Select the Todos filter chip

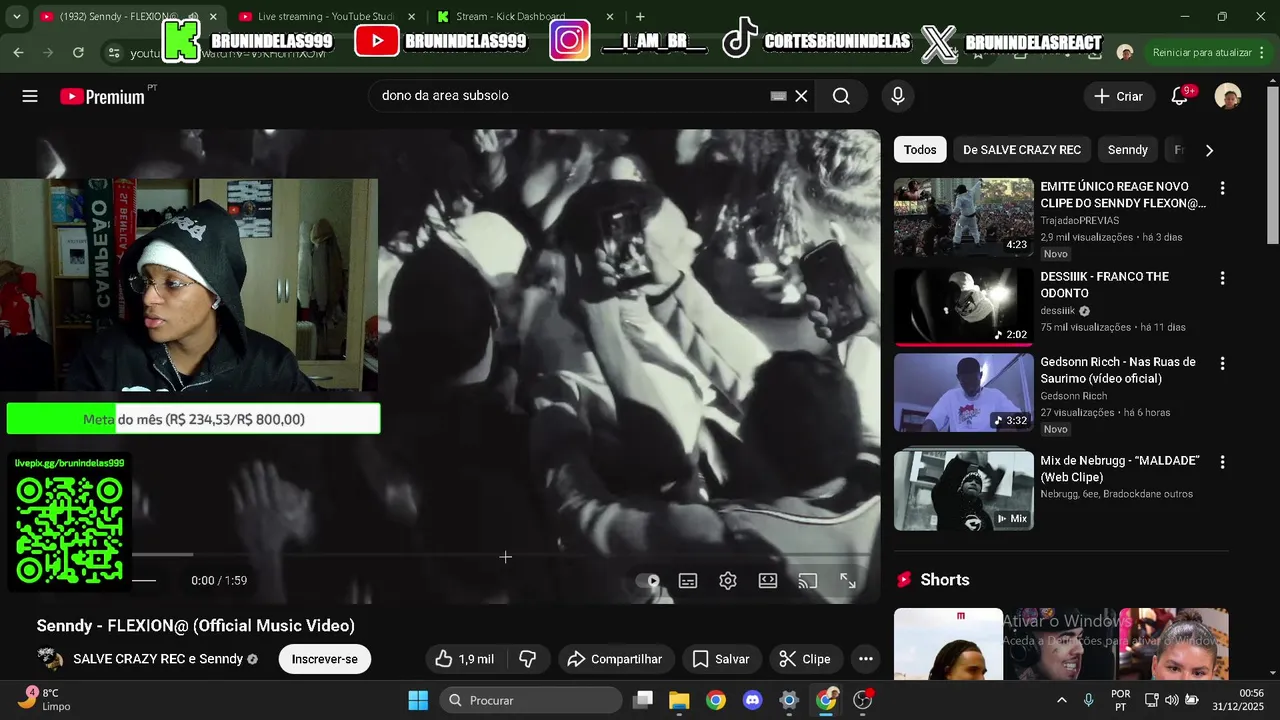pos(920,150)
